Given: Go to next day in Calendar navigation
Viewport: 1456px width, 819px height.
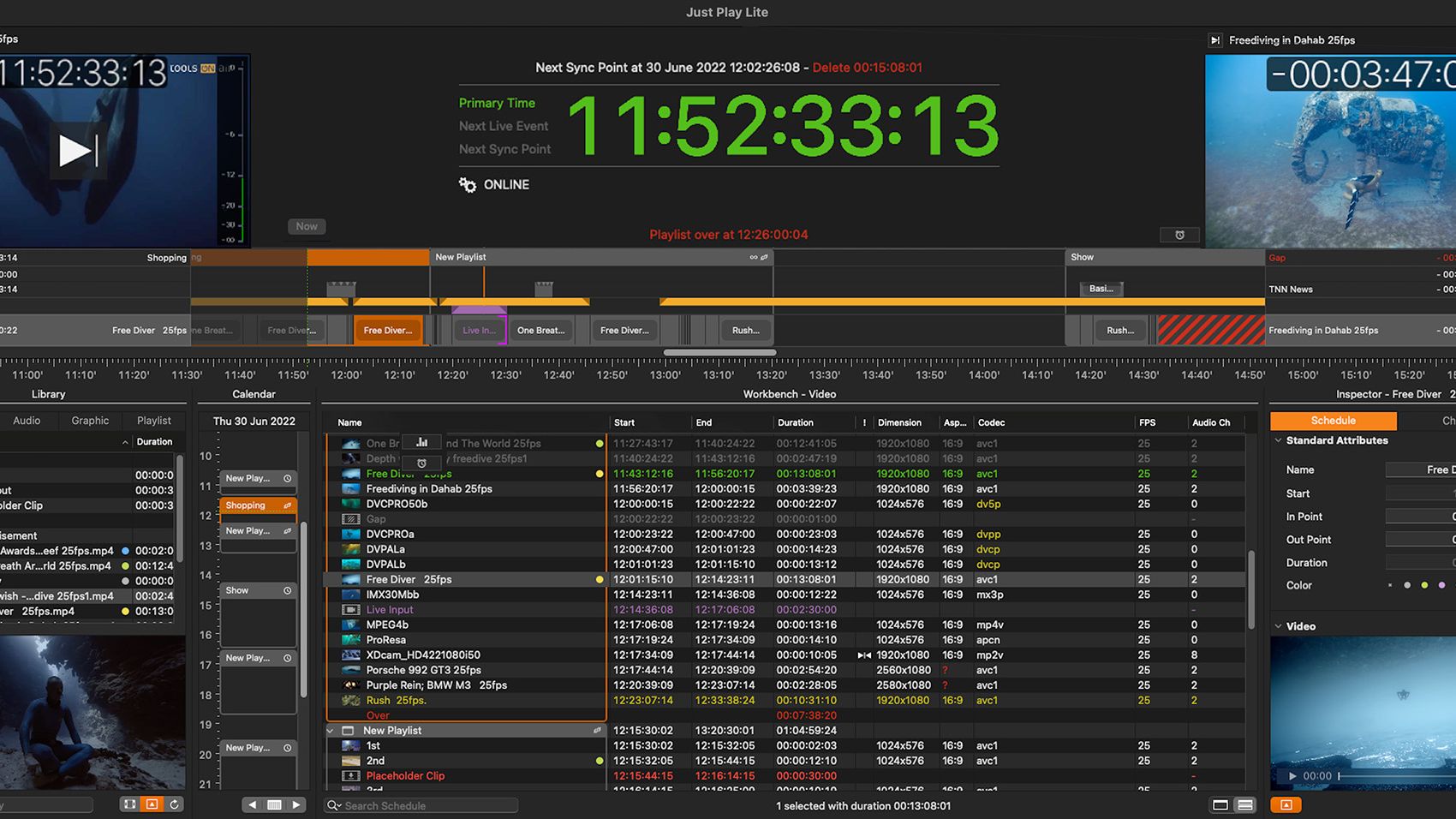Looking at the screenshot, I should tap(296, 804).
